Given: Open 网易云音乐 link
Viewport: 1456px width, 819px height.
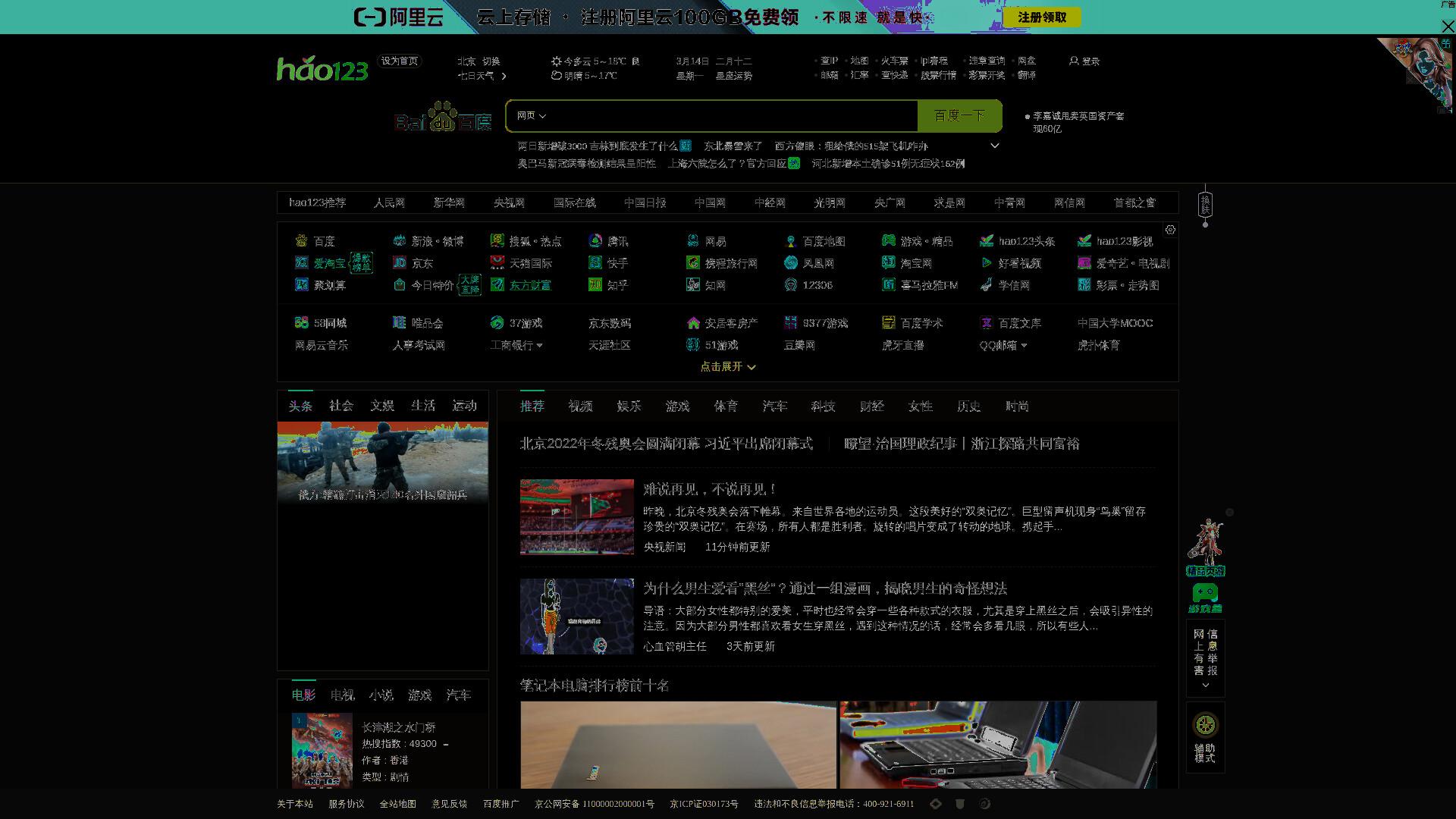Looking at the screenshot, I should tap(322, 345).
